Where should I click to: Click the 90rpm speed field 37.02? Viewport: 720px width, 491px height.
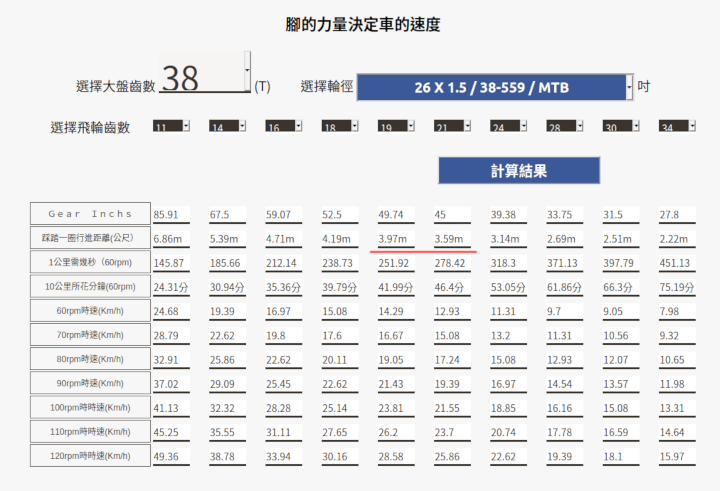(171, 384)
